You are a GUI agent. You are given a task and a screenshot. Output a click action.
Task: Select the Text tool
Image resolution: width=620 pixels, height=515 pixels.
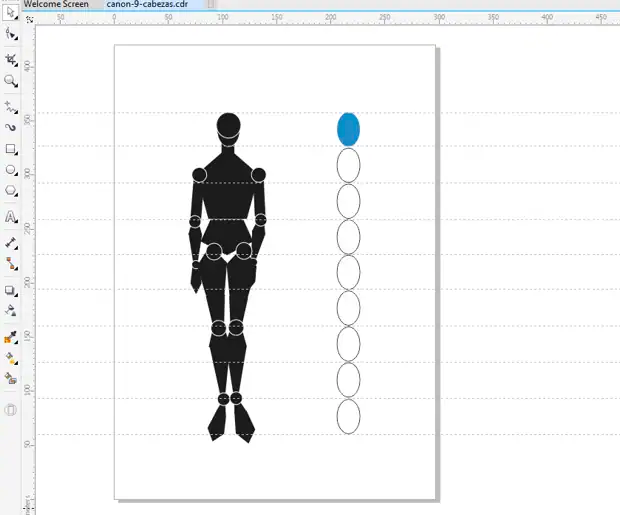coord(11,216)
